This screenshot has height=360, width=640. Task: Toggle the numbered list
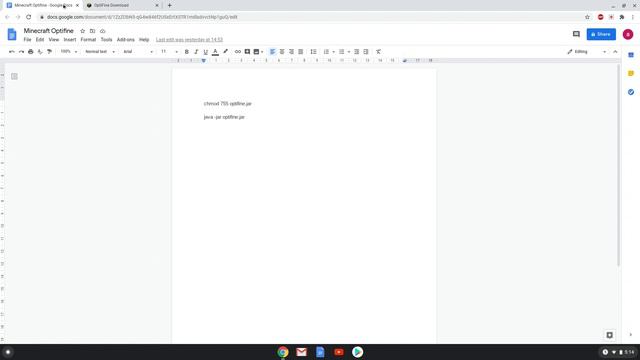pos(326,52)
